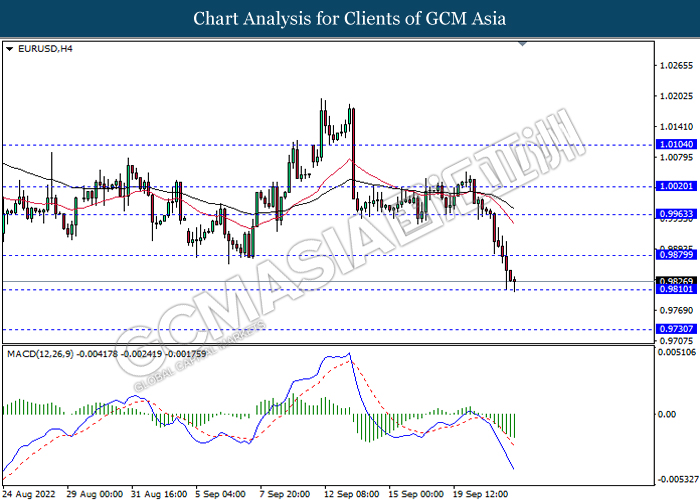Screen dimensions: 700x500
Task: Click the 29 Aug 00:00 time label
Action: point(95,494)
